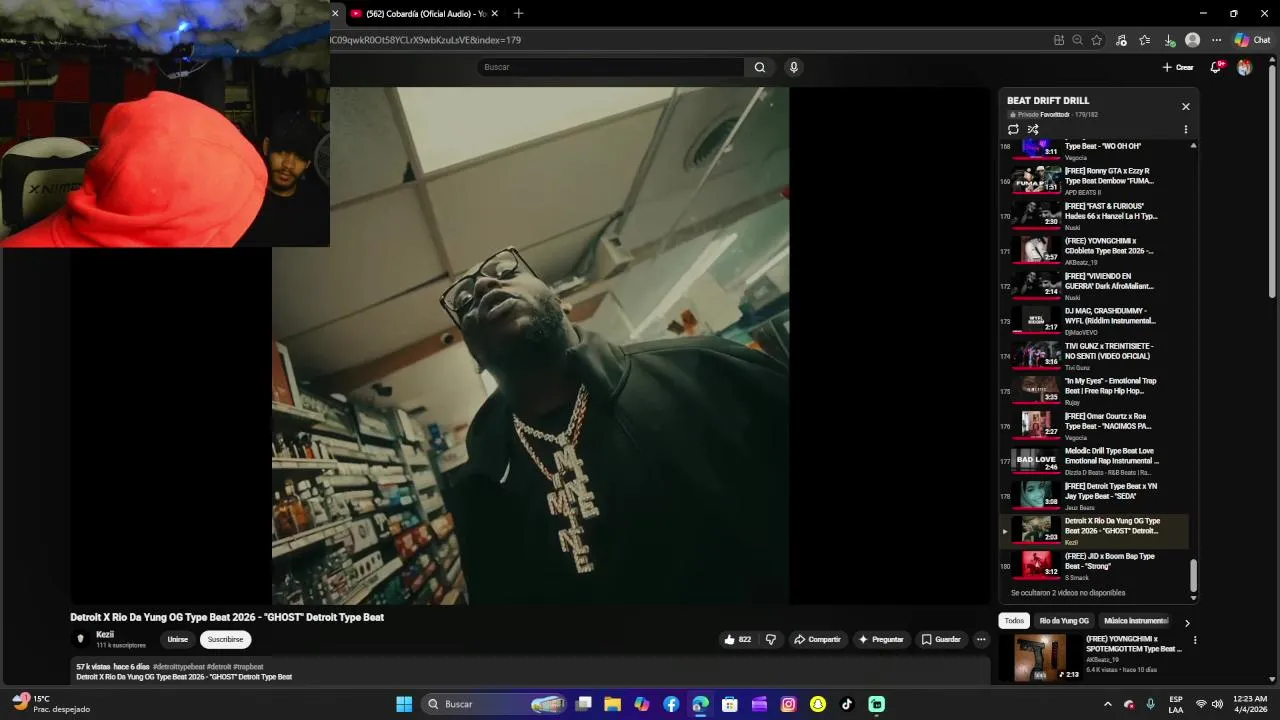
Task: Toggle playlist loop mode
Action: click(x=1013, y=129)
